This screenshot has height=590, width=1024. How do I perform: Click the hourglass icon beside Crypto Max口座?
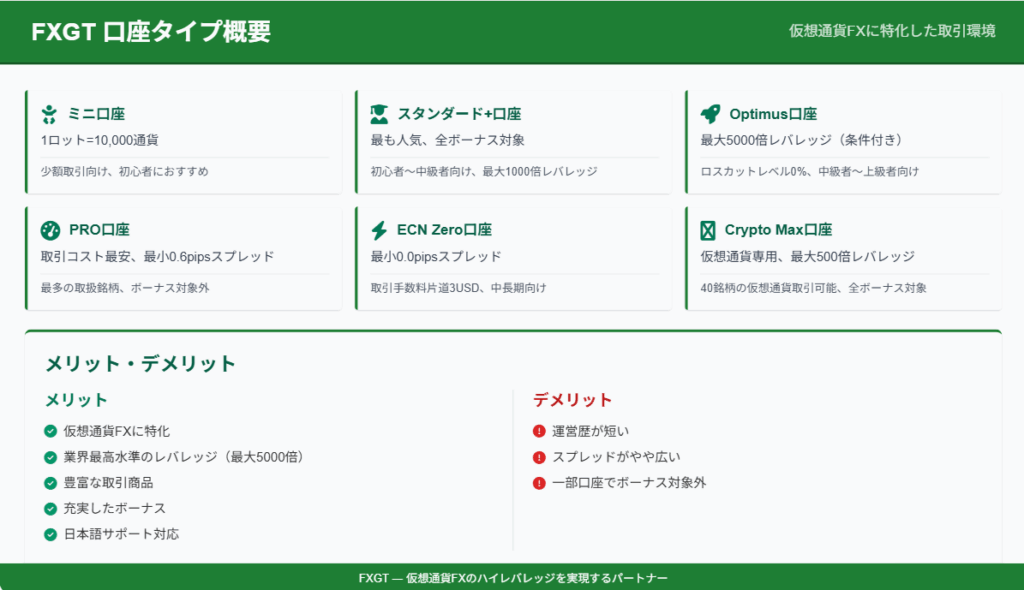pyautogui.click(x=708, y=230)
